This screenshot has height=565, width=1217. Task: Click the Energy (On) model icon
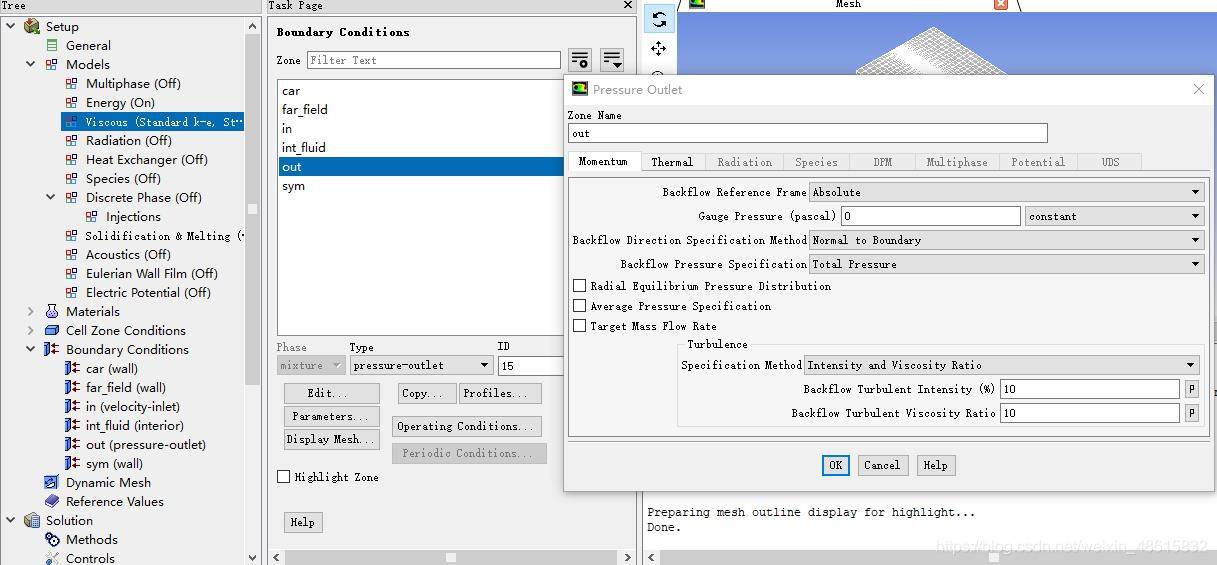(71, 102)
